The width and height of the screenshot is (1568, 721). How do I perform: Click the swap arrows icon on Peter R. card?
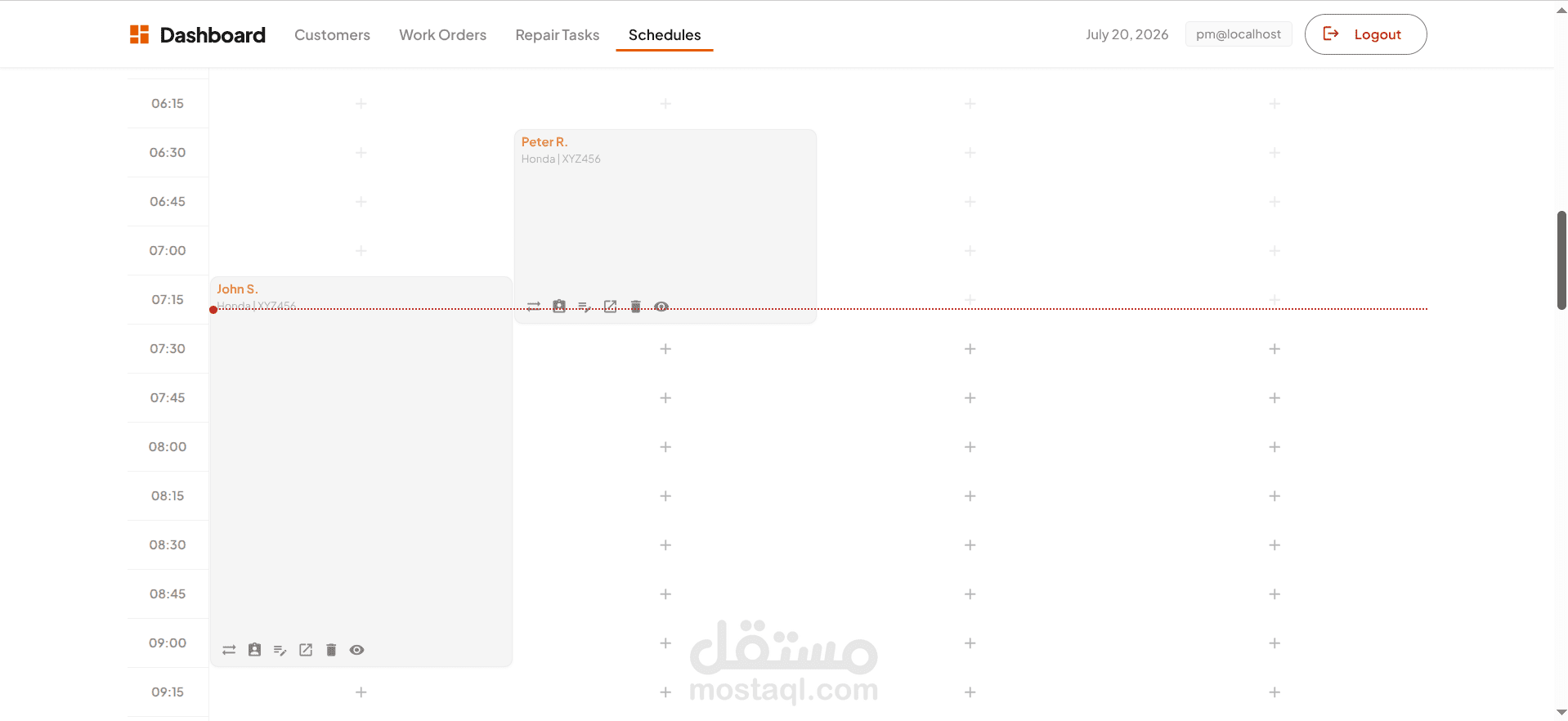click(534, 307)
